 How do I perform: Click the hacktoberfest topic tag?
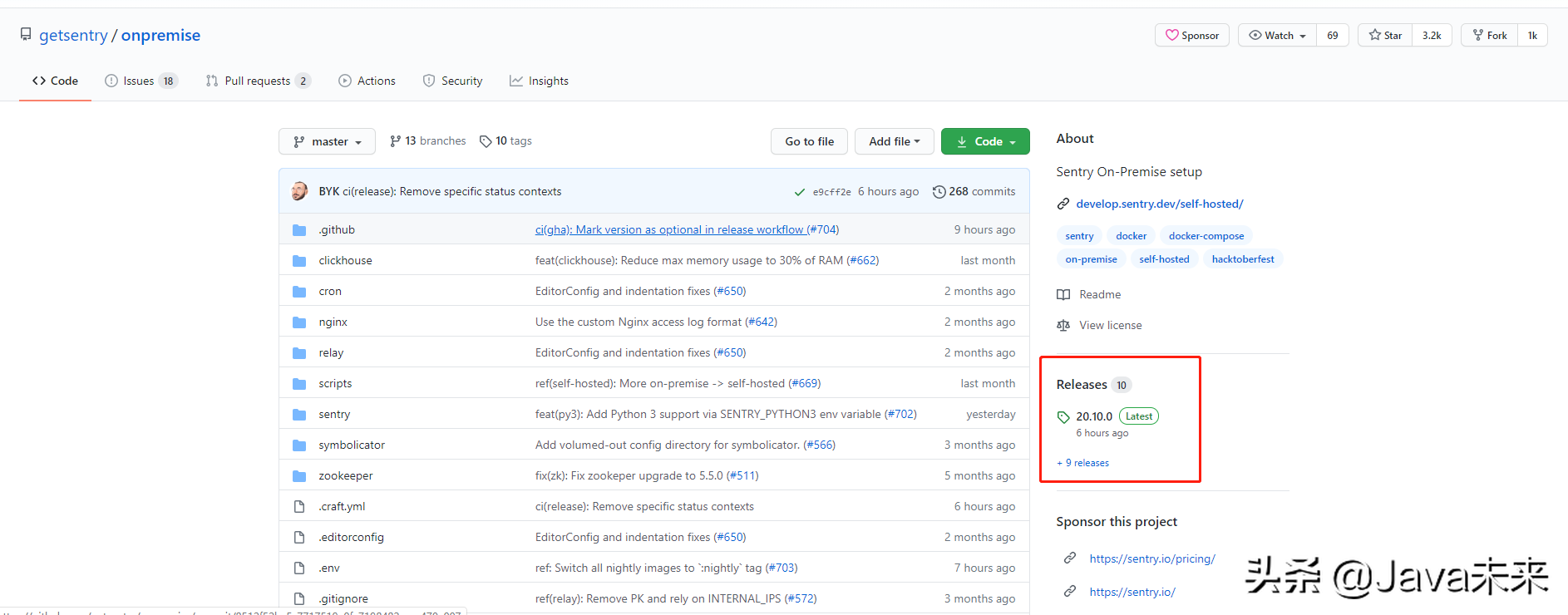point(1243,259)
